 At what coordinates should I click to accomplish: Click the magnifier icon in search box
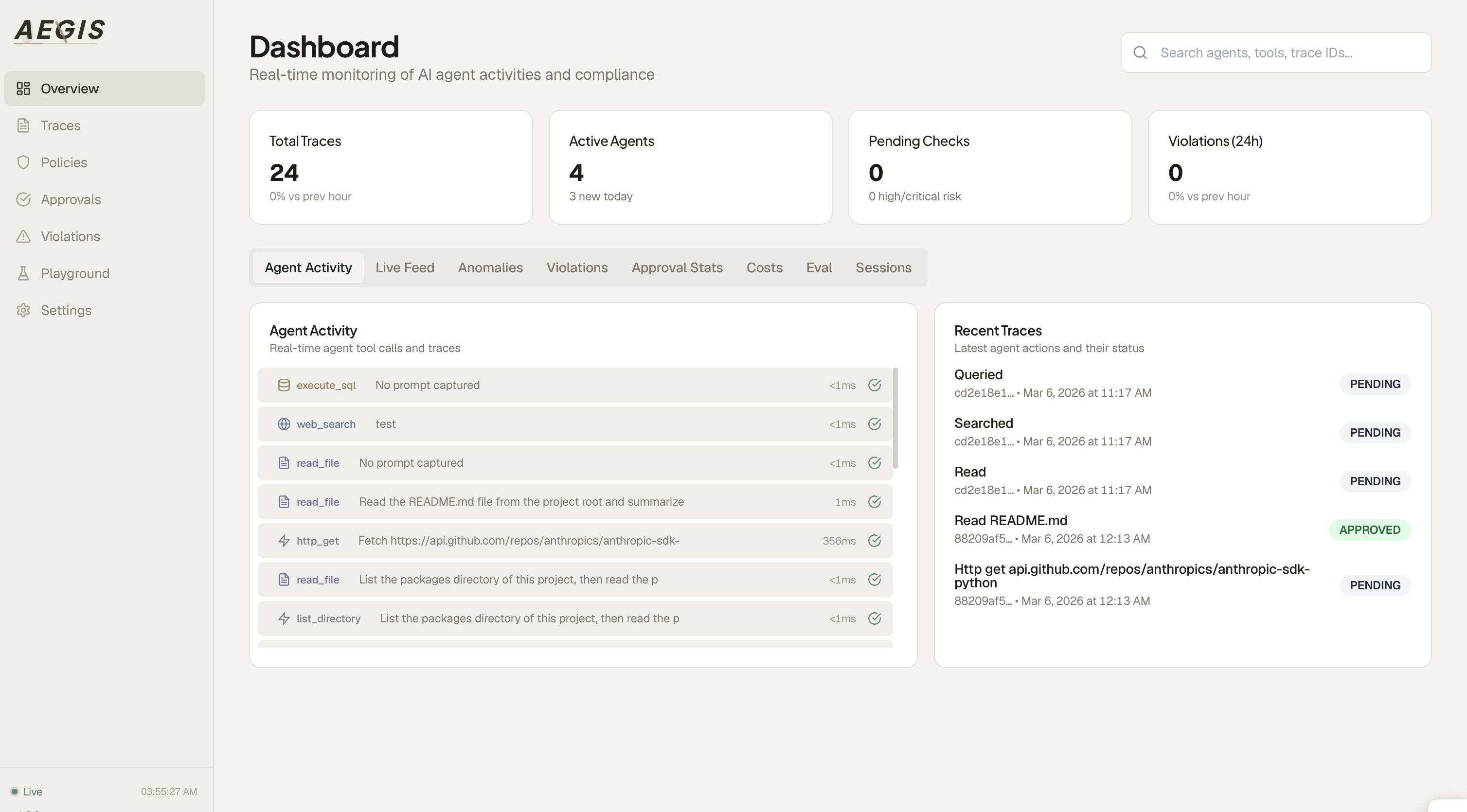pyautogui.click(x=1140, y=53)
